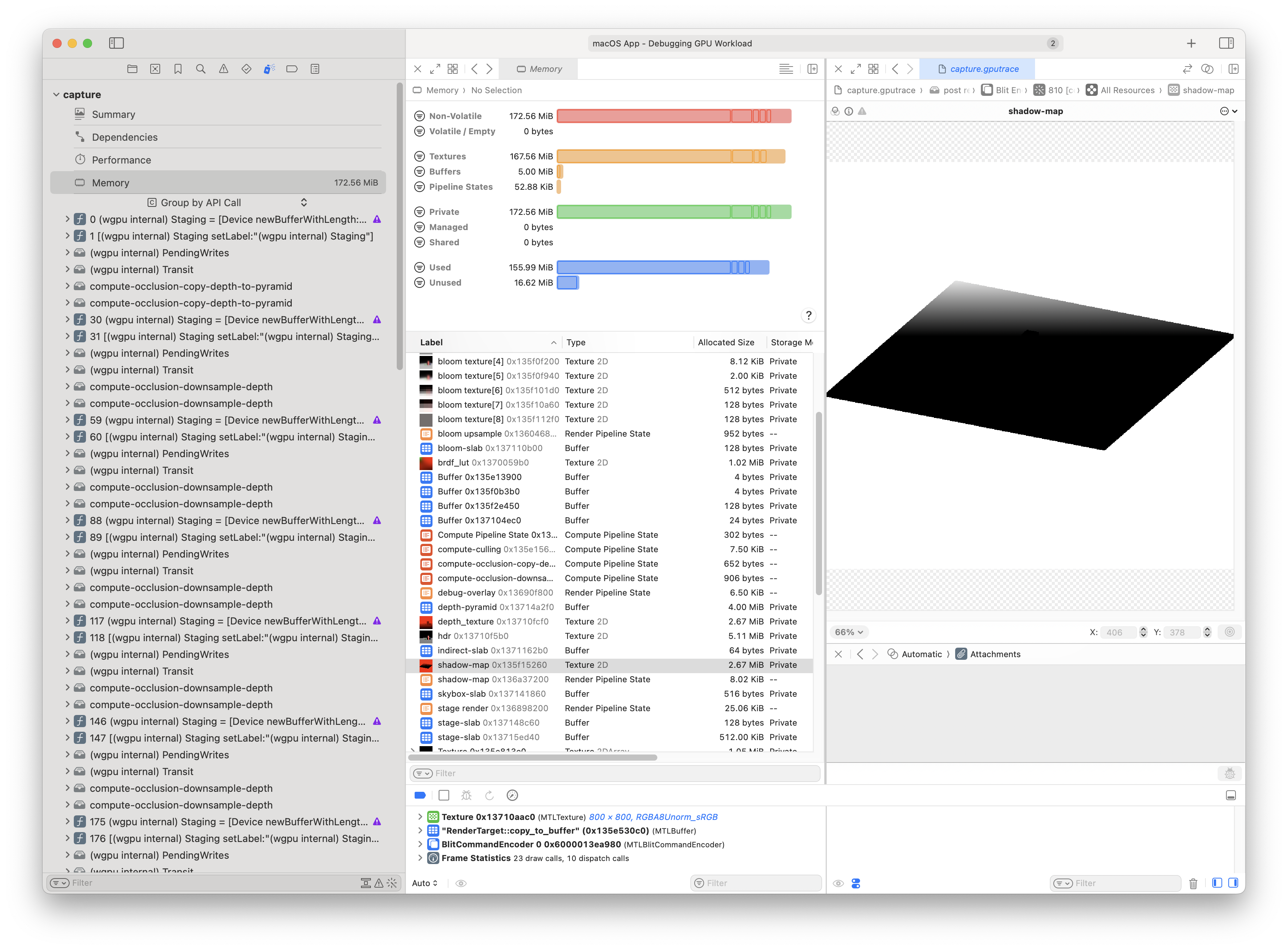Delete with the trash icon
This screenshot has width=1288, height=950.
click(1193, 883)
